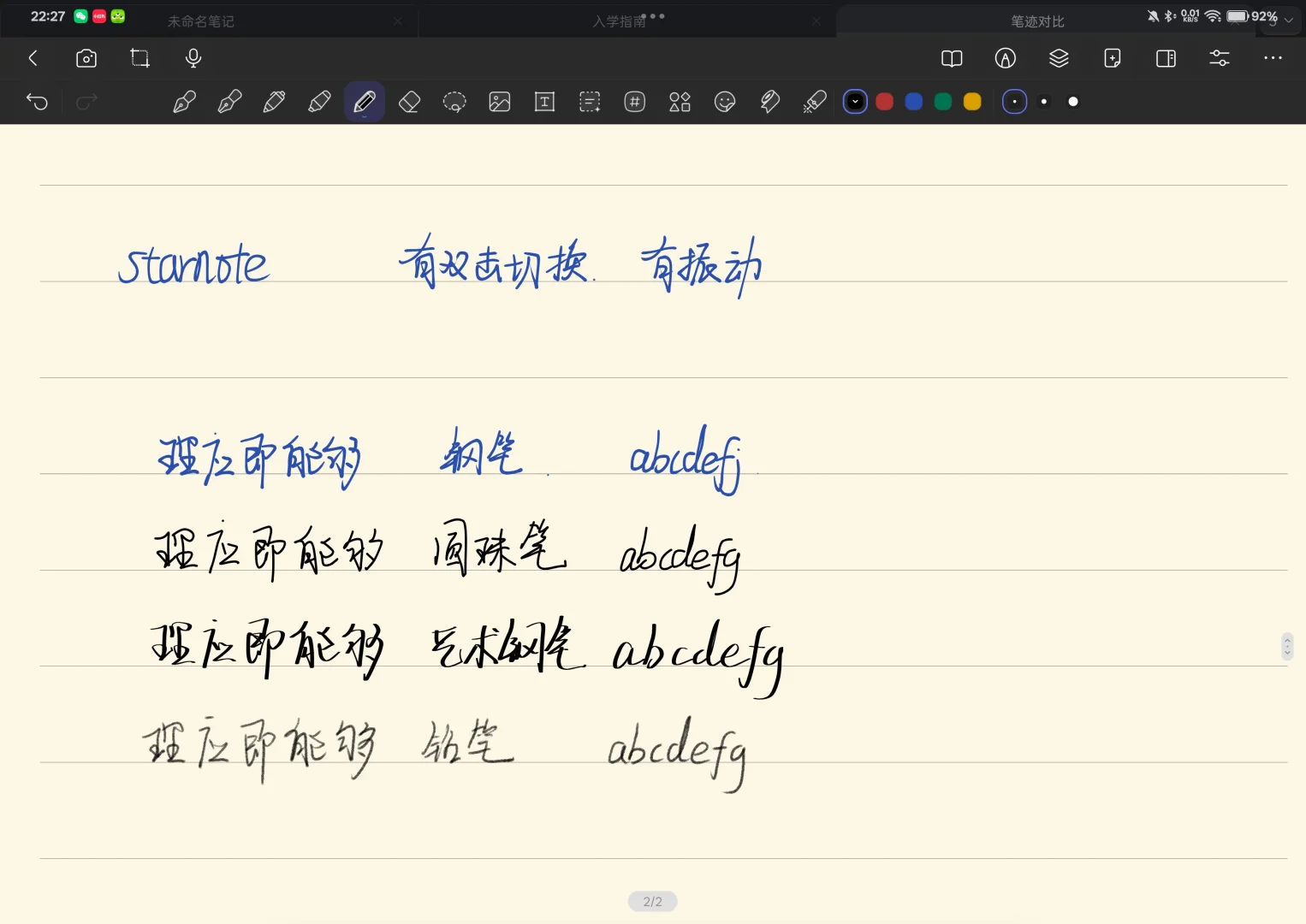Switch to the eraser tool
Viewport: 1306px width, 924px height.
point(409,102)
